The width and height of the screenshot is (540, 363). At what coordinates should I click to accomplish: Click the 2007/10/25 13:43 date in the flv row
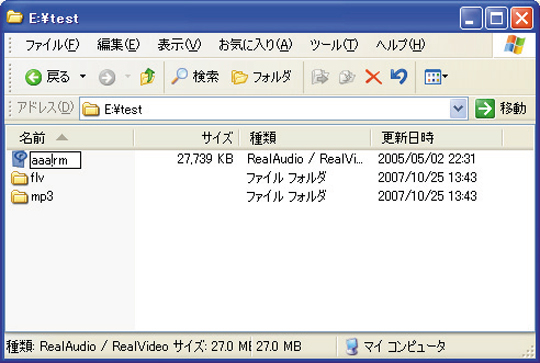click(427, 177)
